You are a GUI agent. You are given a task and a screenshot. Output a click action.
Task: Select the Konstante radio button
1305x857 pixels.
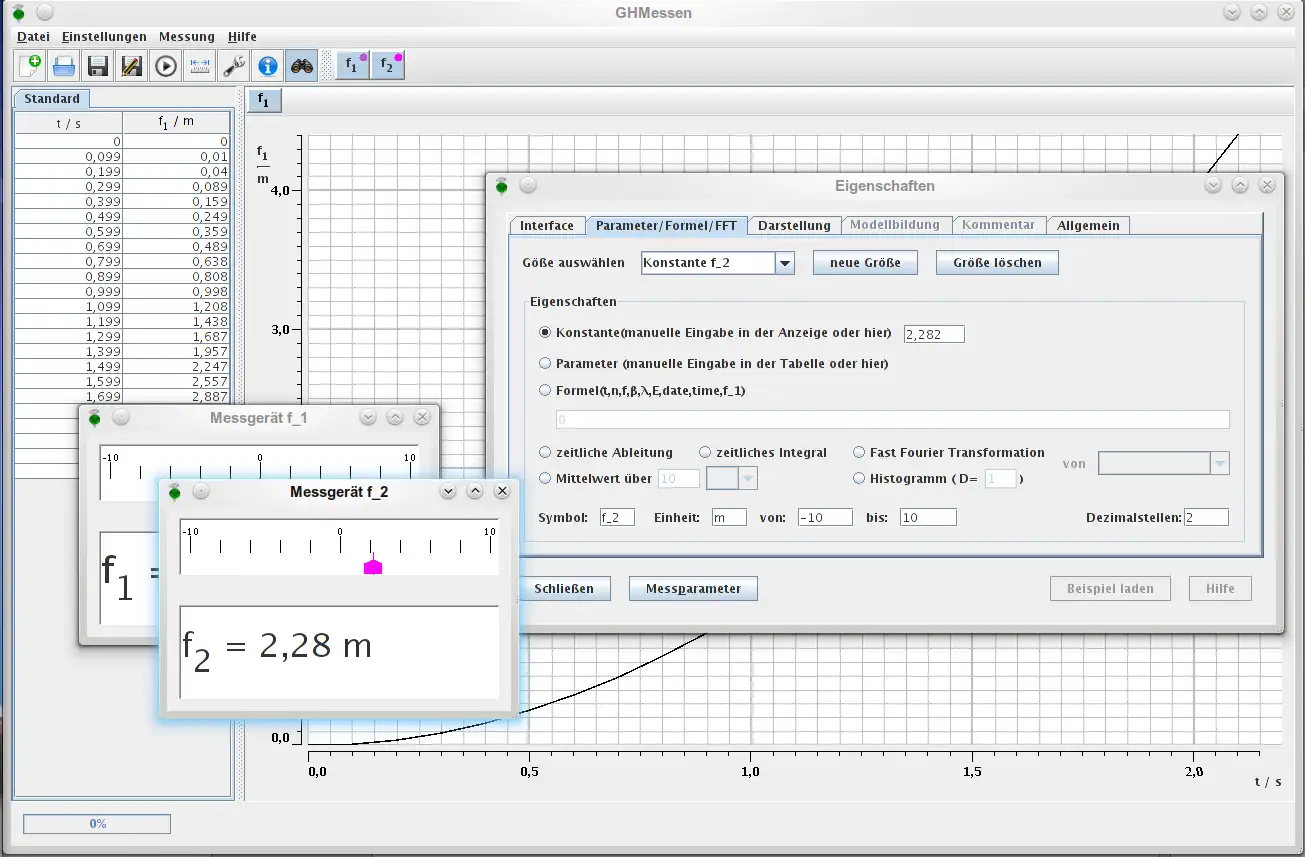pyautogui.click(x=545, y=332)
